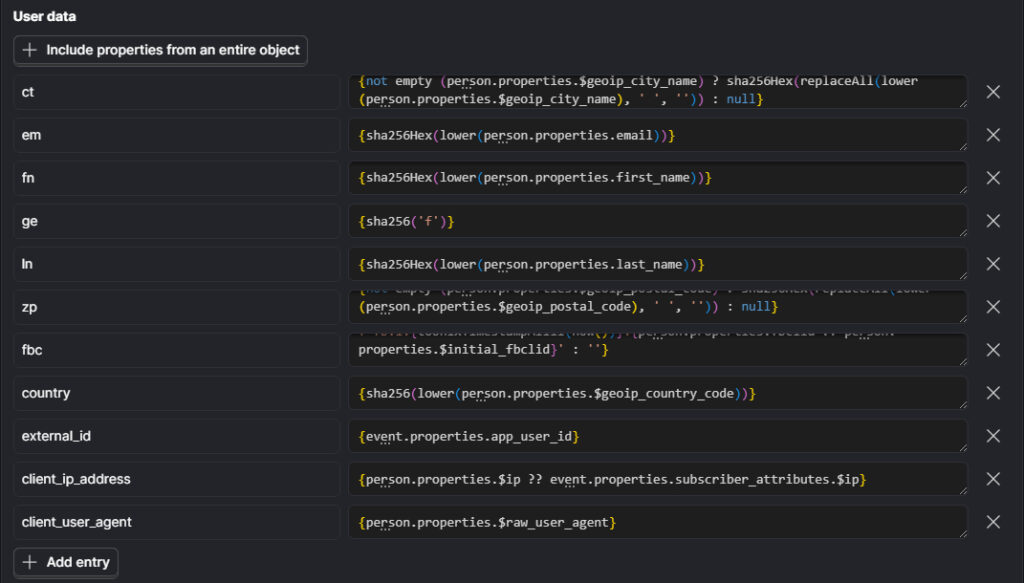Remove the fbc entry
The height and width of the screenshot is (583, 1024).
tap(993, 350)
